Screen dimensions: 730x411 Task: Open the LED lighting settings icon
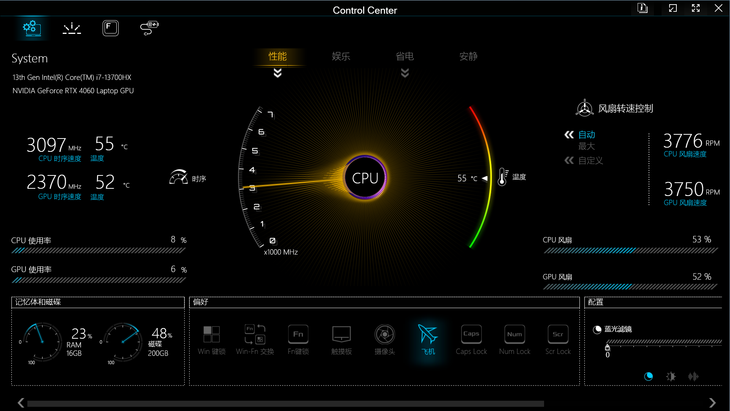[72, 29]
